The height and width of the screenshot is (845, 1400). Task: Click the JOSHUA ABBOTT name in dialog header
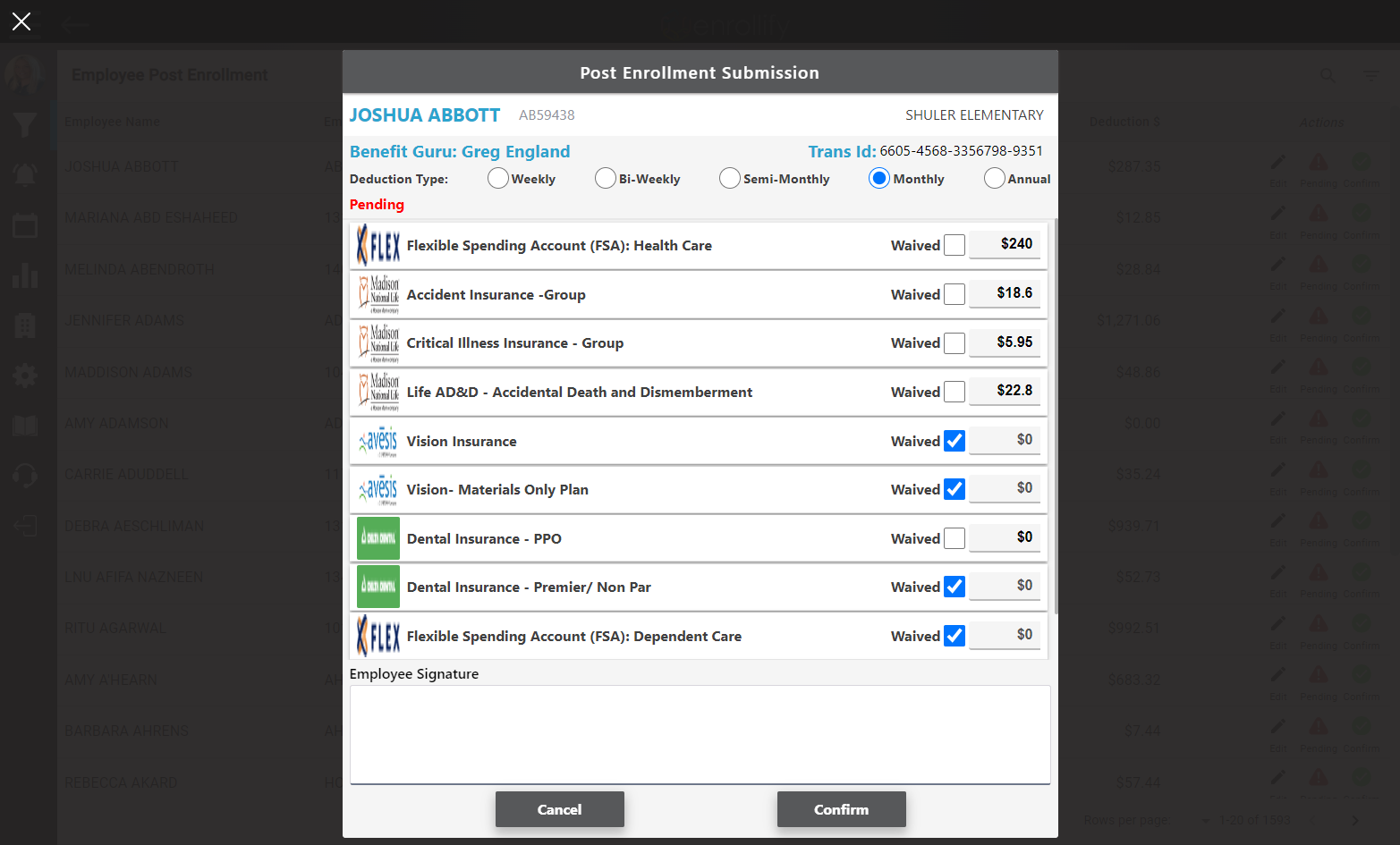click(x=425, y=115)
